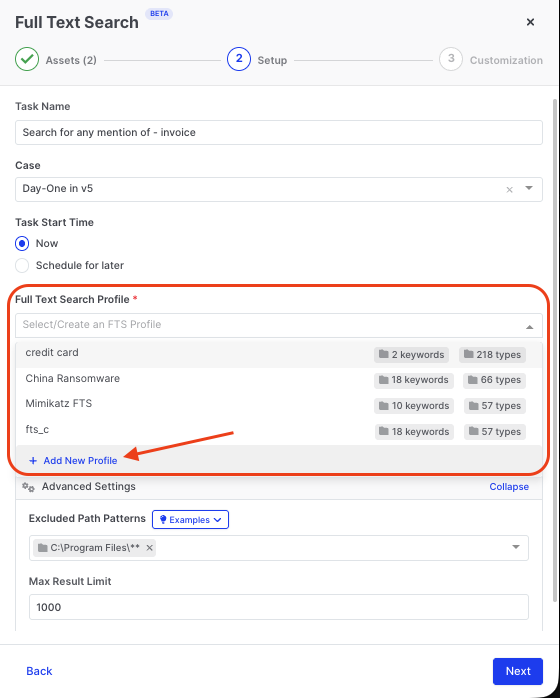The width and height of the screenshot is (560, 698).
Task: Remove the C:\Program Files\** path tag
Action: pyautogui.click(x=150, y=548)
